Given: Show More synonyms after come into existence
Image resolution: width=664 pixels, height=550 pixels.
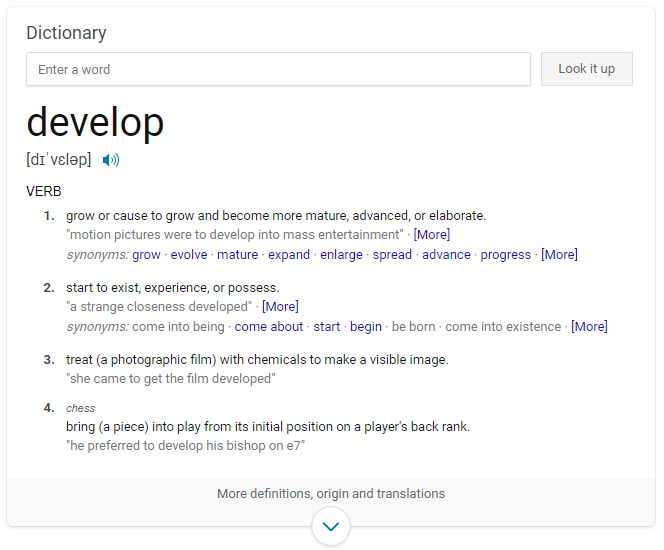Looking at the screenshot, I should [589, 326].
